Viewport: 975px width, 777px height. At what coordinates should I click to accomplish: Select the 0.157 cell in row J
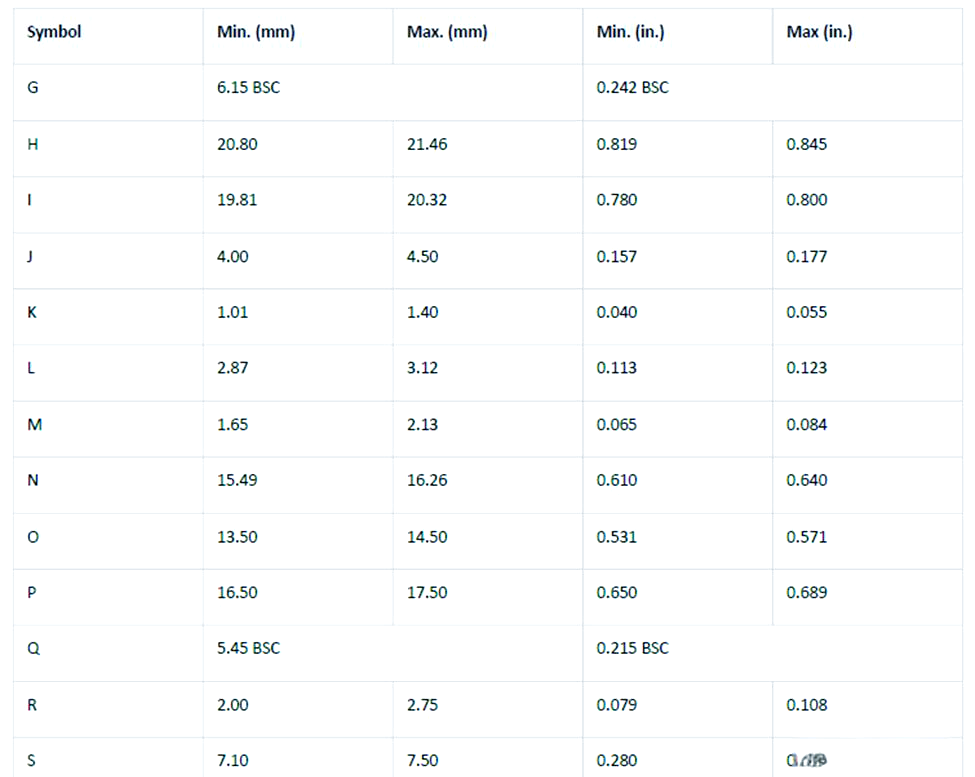617,257
